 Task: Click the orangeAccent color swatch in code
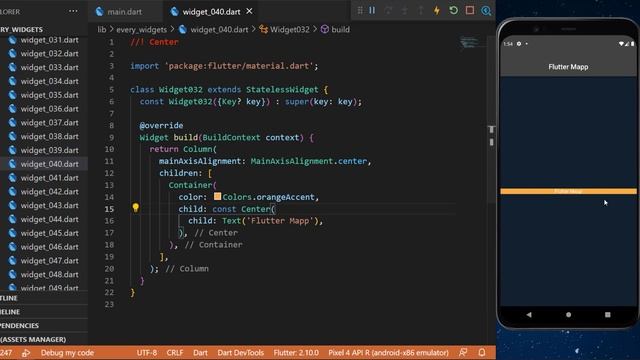pos(218,197)
